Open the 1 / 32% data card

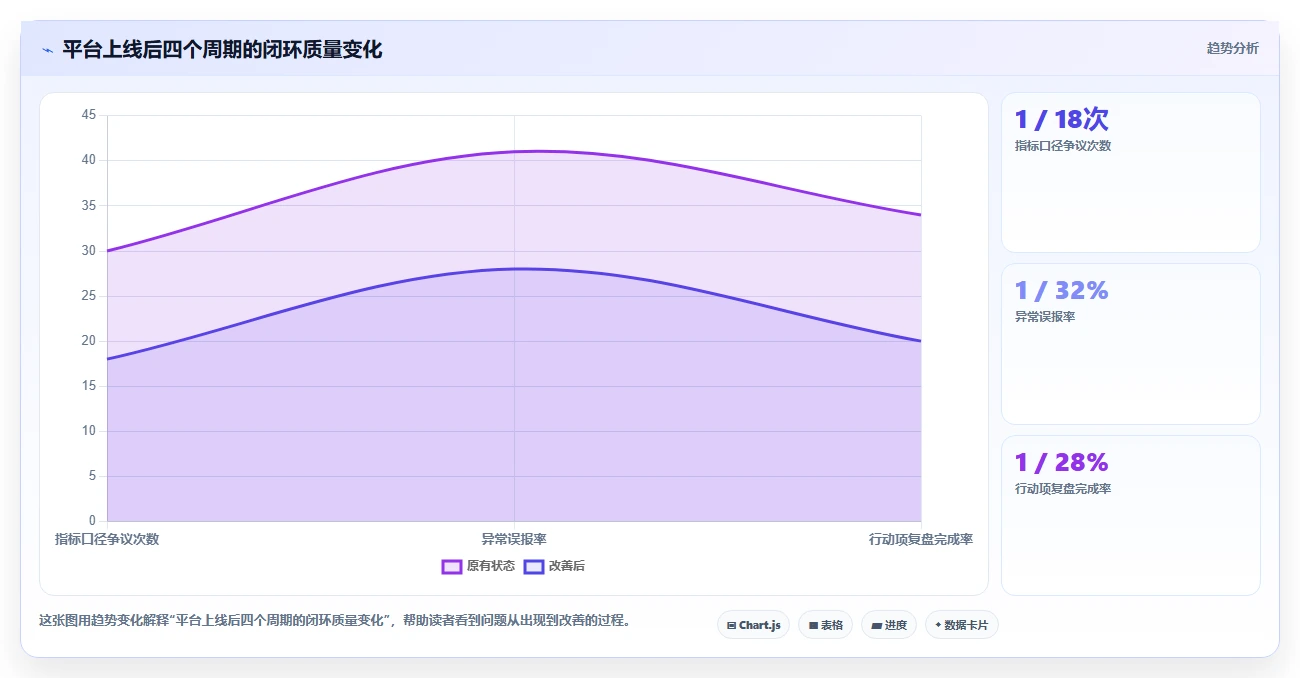1130,344
